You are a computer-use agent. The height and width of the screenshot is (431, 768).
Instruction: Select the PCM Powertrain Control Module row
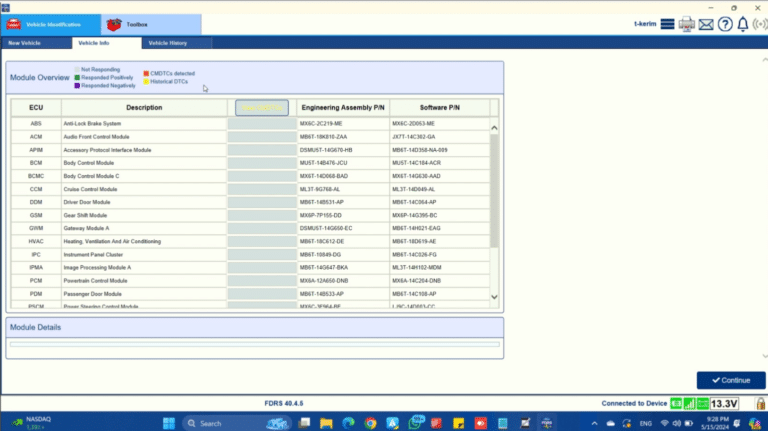250,281
